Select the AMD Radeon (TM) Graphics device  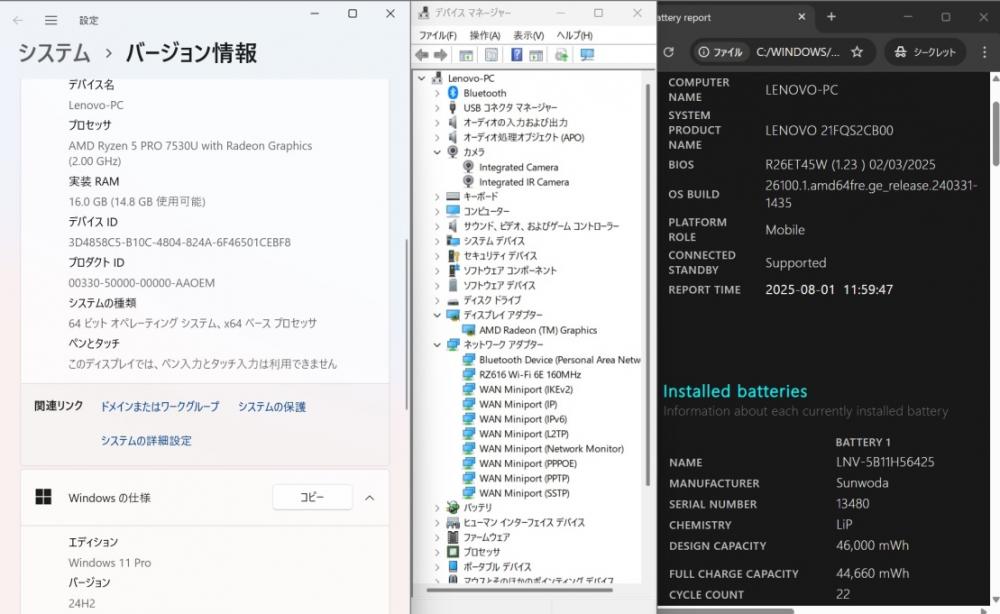point(538,330)
